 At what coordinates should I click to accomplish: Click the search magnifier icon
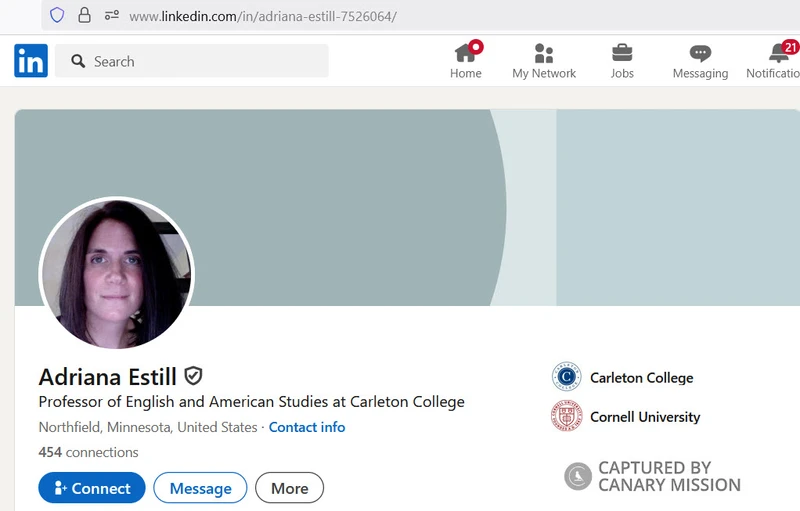tap(78, 61)
